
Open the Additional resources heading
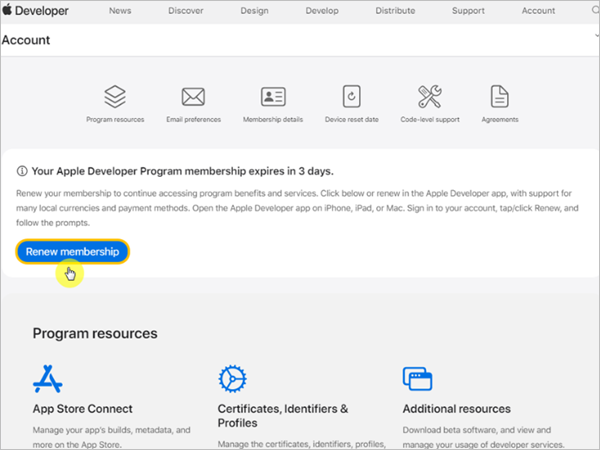(457, 409)
